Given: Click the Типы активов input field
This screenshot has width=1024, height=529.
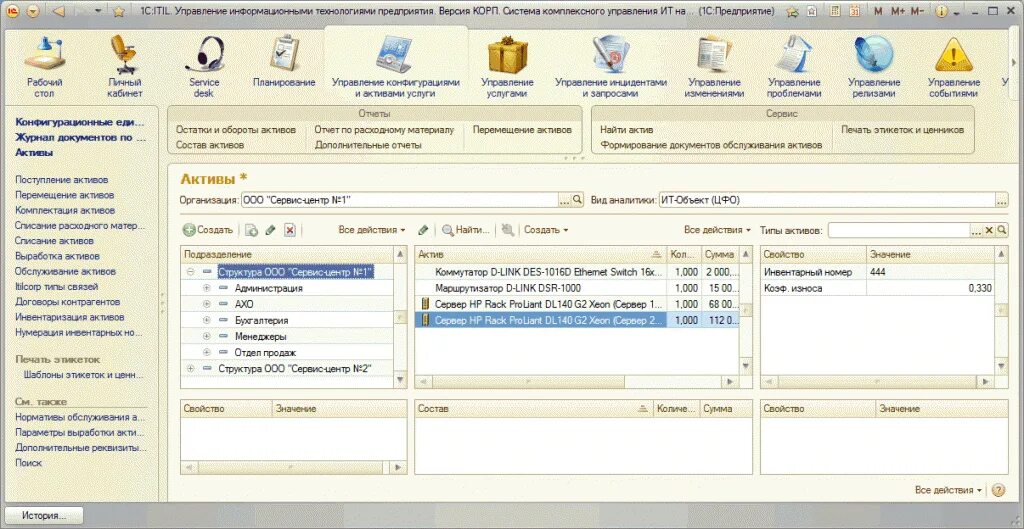Looking at the screenshot, I should point(899,231).
